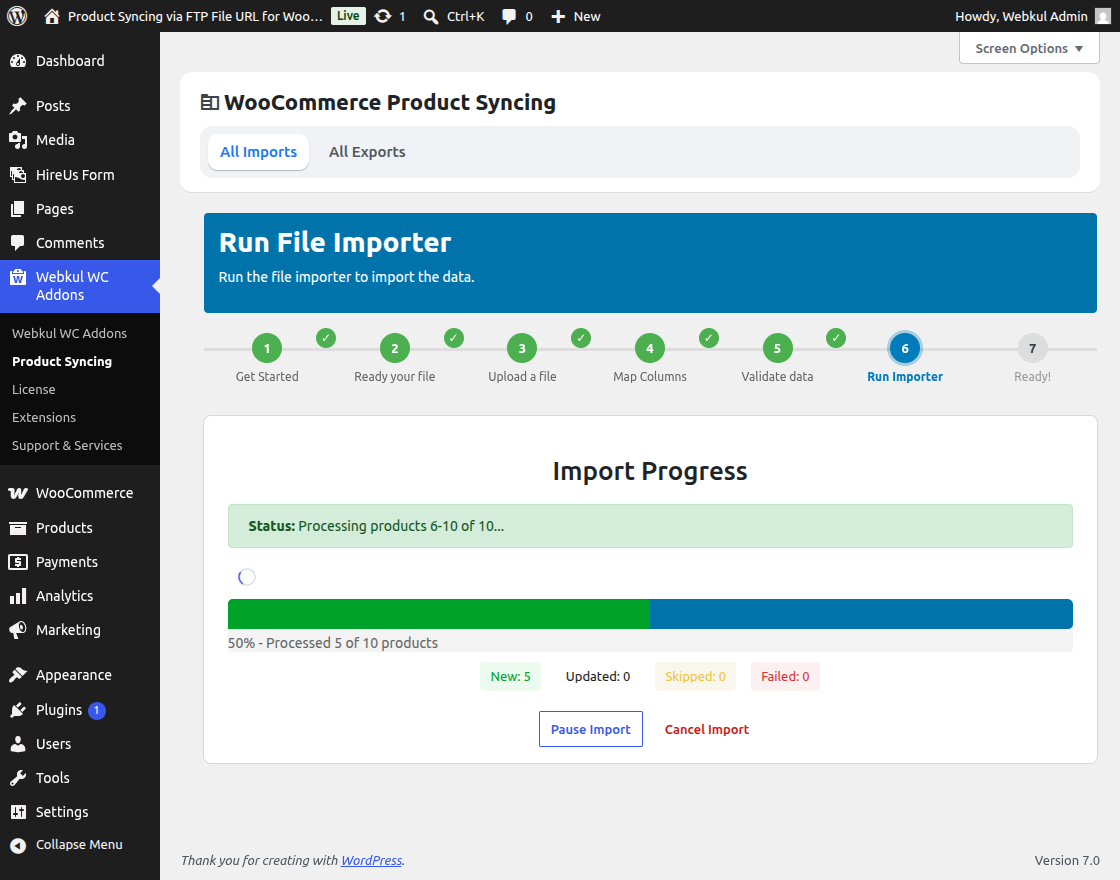1120x880 pixels.
Task: Open Webkul WC Addons submenu link
Action: point(69,334)
